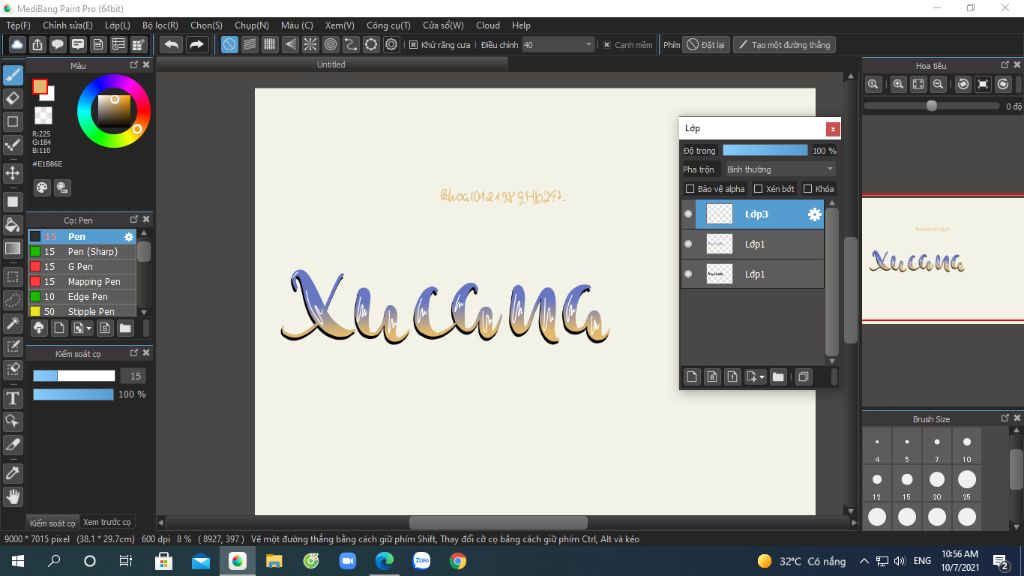Viewport: 1024px width, 576px height.
Task: Add a new layer in Lớp panel
Action: click(x=692, y=377)
